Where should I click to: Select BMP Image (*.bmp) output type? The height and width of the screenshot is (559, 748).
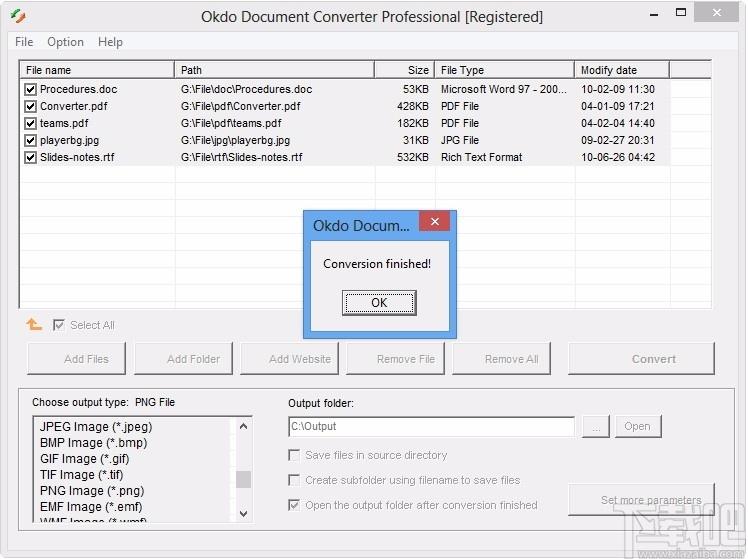[94, 443]
